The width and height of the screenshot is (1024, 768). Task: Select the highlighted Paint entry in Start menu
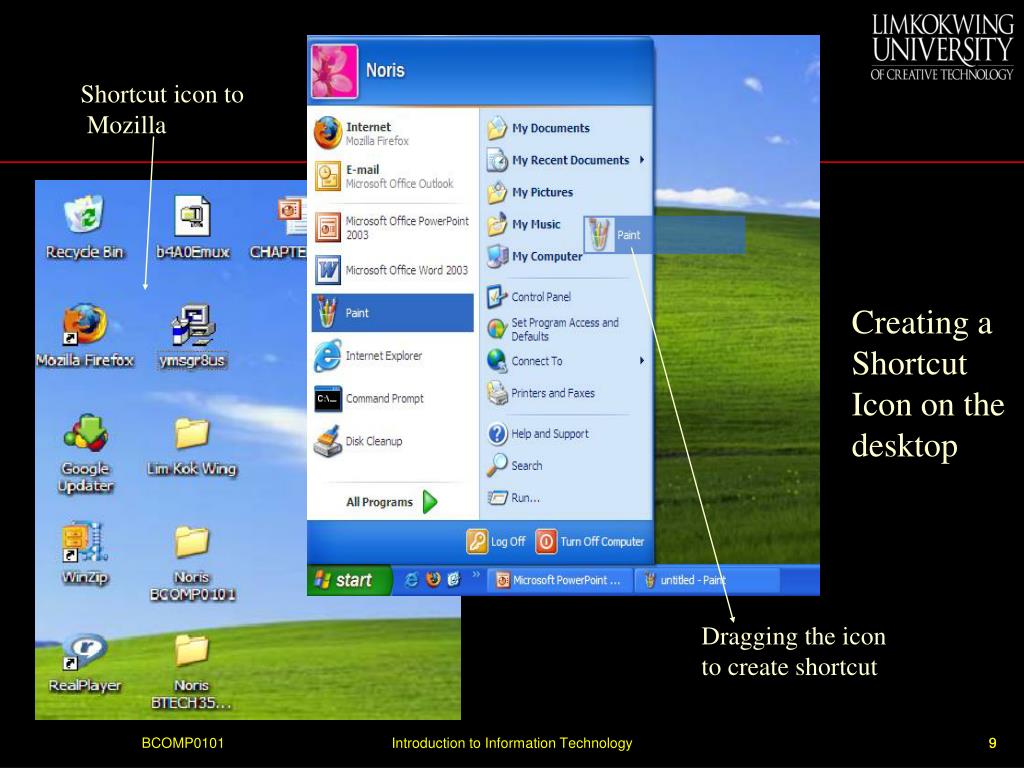392,313
